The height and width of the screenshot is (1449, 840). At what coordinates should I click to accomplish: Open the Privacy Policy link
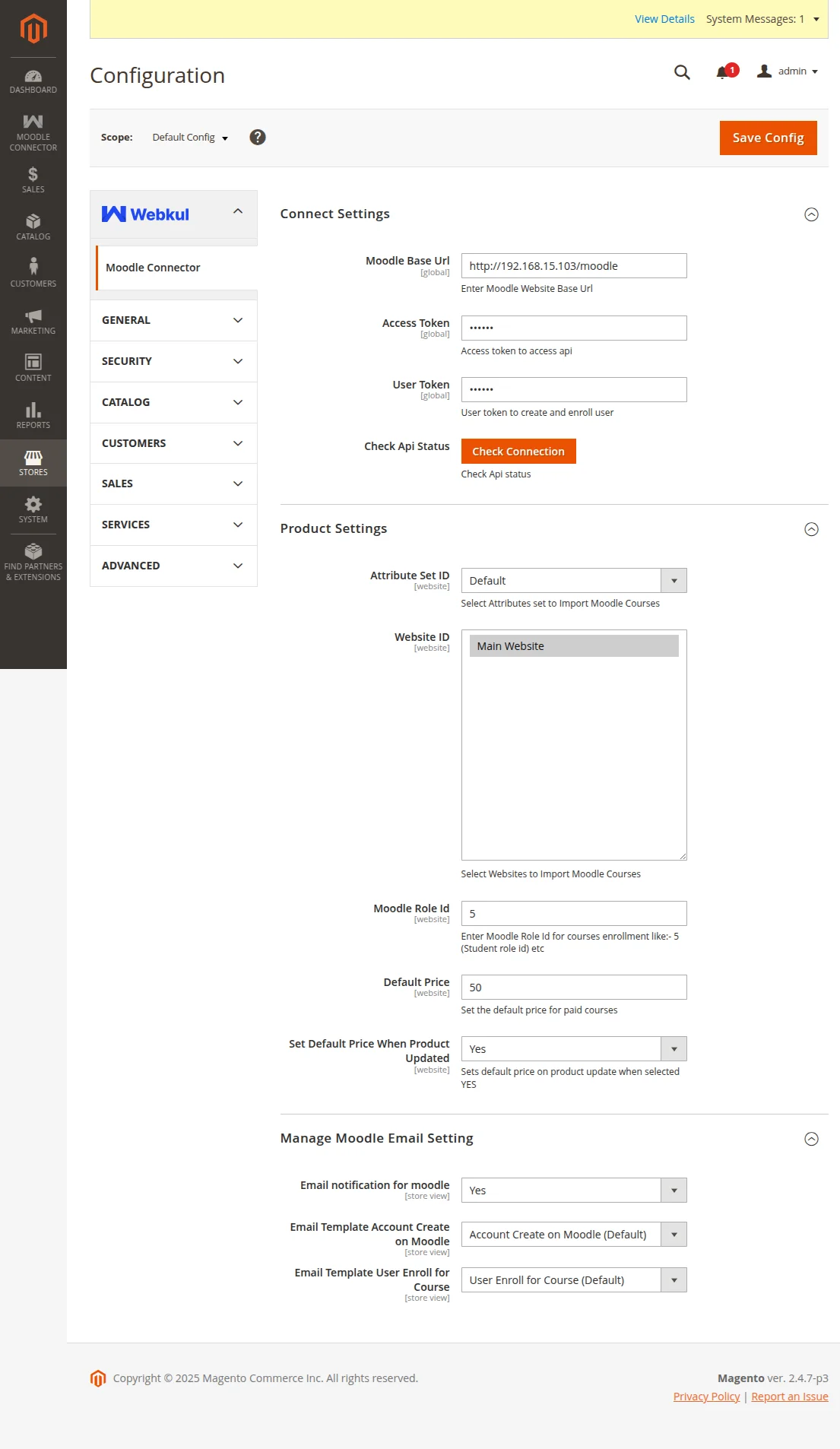tap(706, 1397)
